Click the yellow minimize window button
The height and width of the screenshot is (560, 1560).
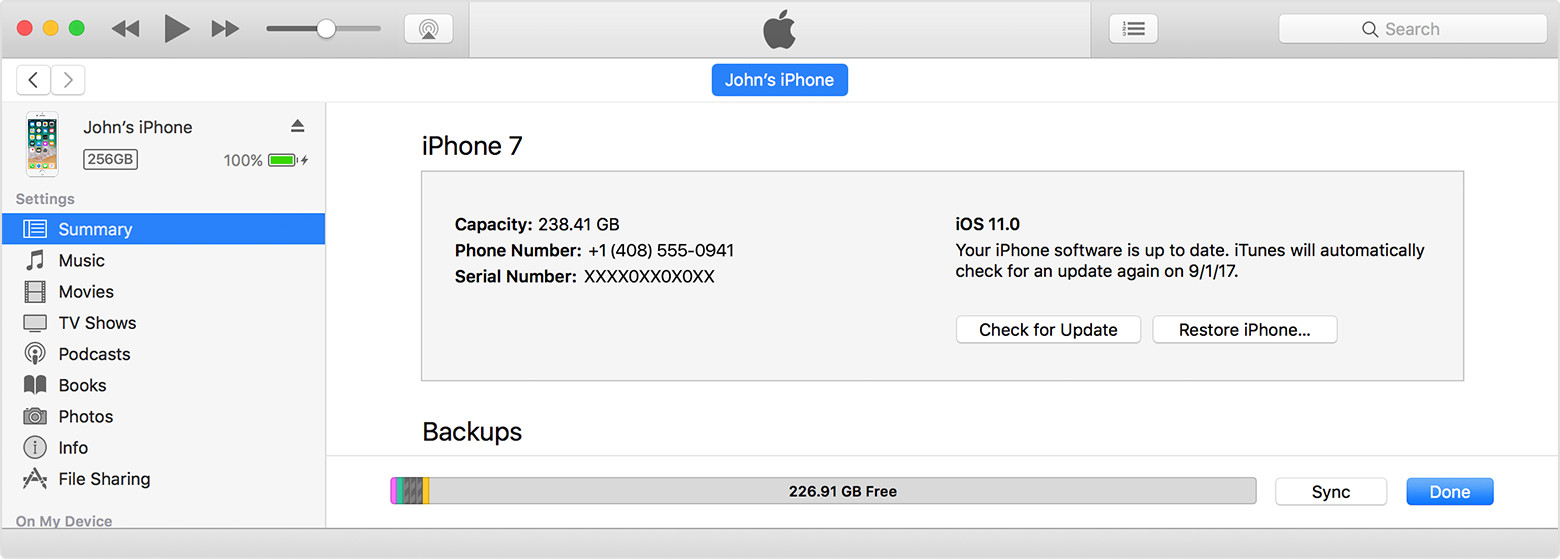(x=50, y=29)
